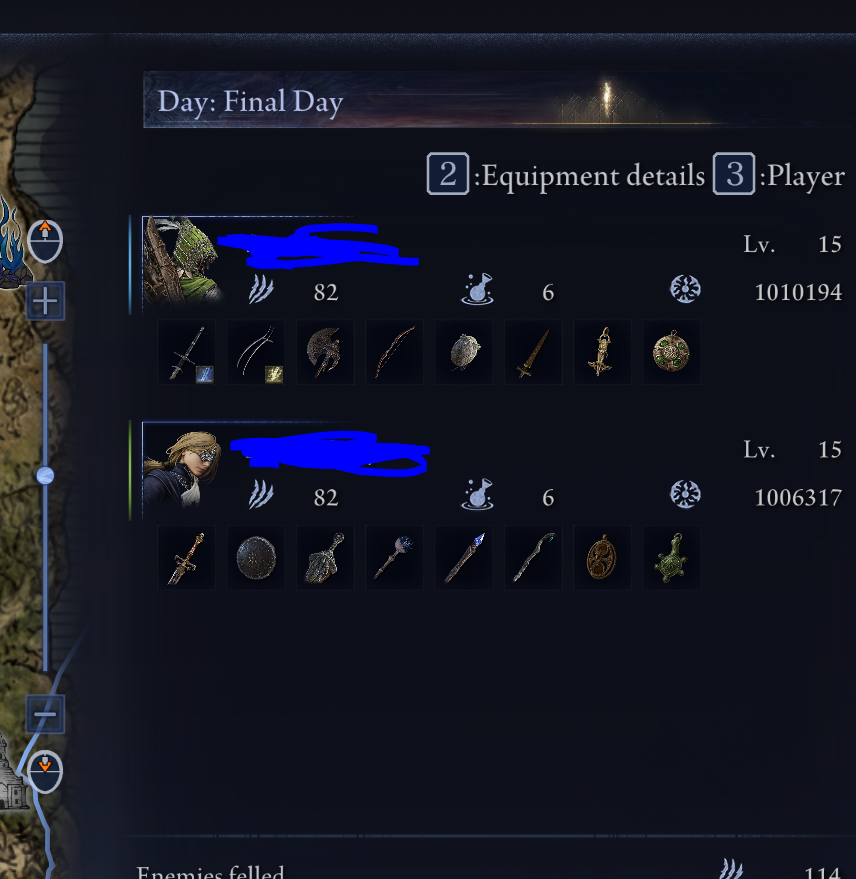The width and height of the screenshot is (856, 879).
Task: Click the second player's ornate dagger icon
Action: point(186,558)
